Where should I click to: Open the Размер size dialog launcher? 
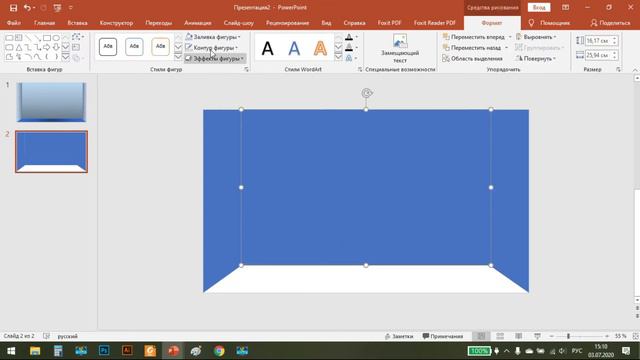tap(618, 70)
